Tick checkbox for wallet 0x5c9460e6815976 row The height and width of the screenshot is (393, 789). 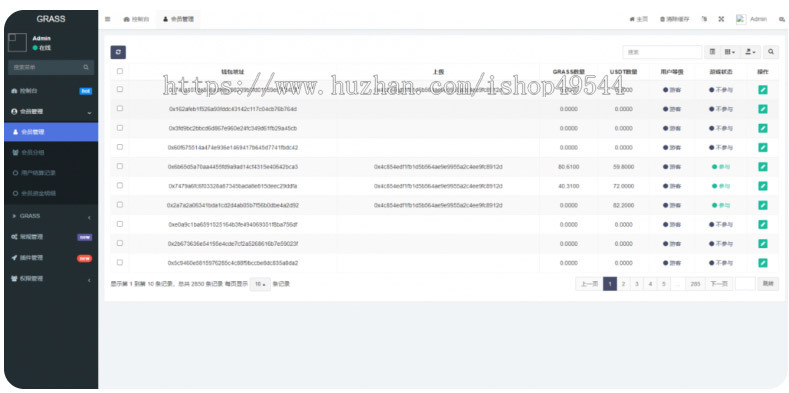[120, 262]
